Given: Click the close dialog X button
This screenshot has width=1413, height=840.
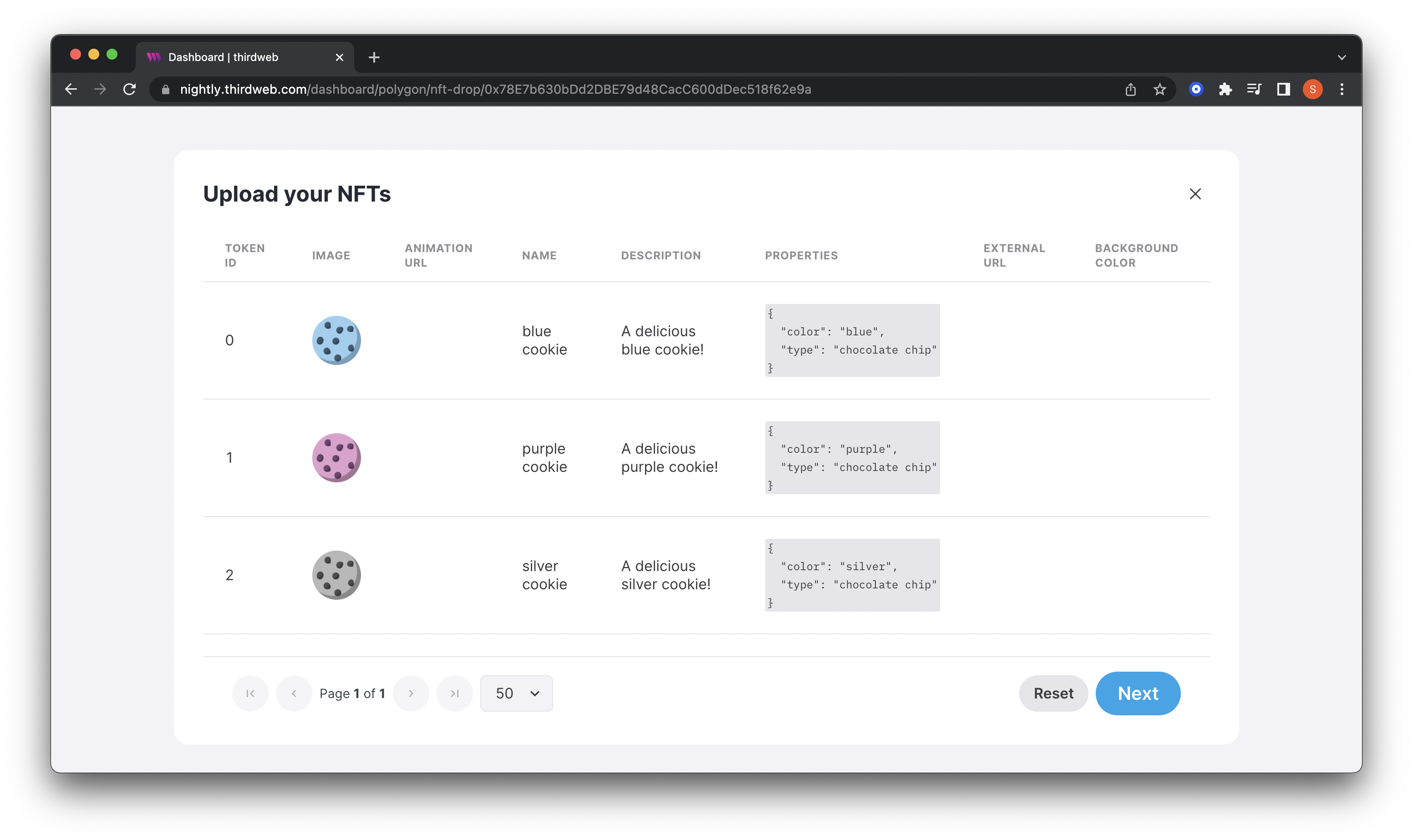Looking at the screenshot, I should point(1195,193).
